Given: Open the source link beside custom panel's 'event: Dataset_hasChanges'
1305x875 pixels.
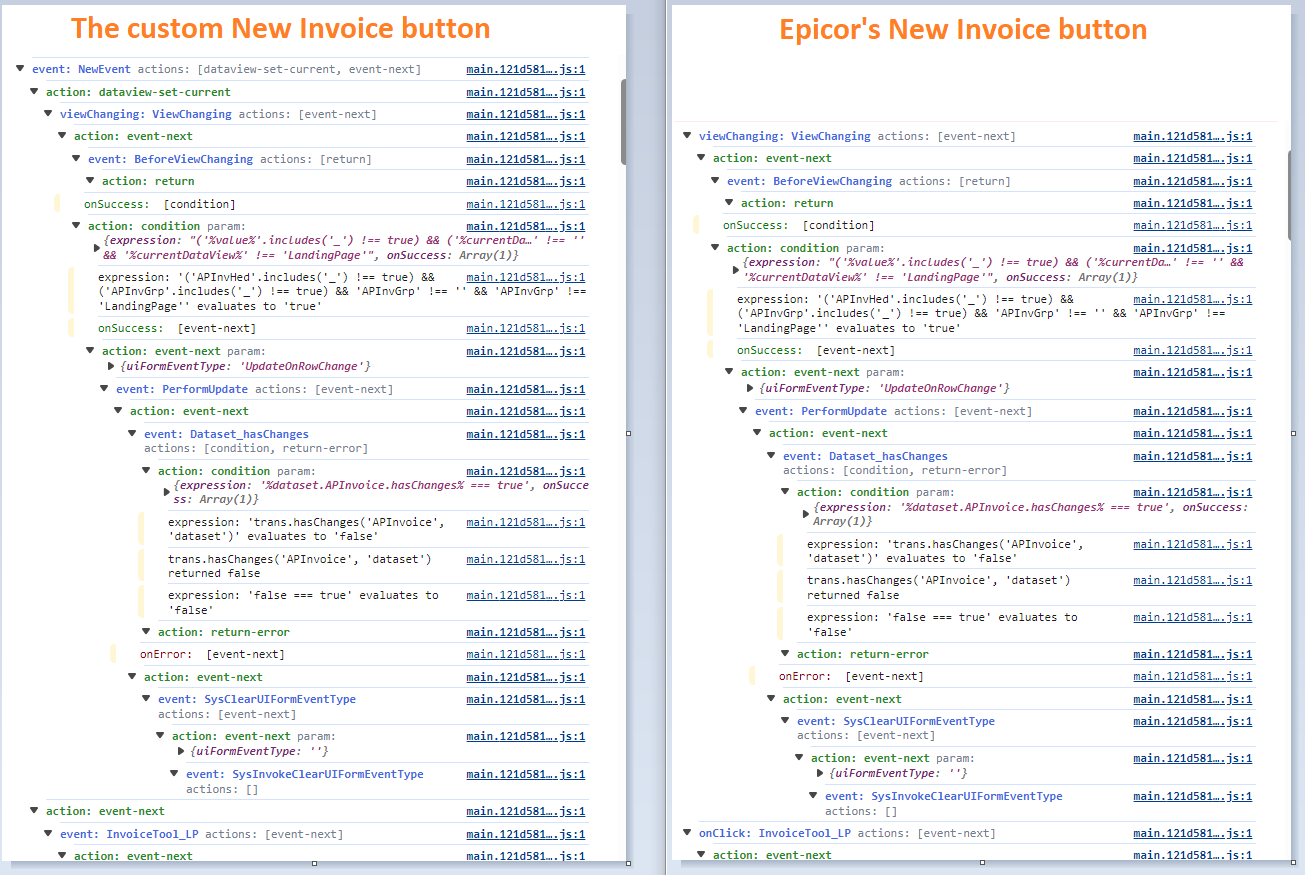Looking at the screenshot, I should 526,434.
